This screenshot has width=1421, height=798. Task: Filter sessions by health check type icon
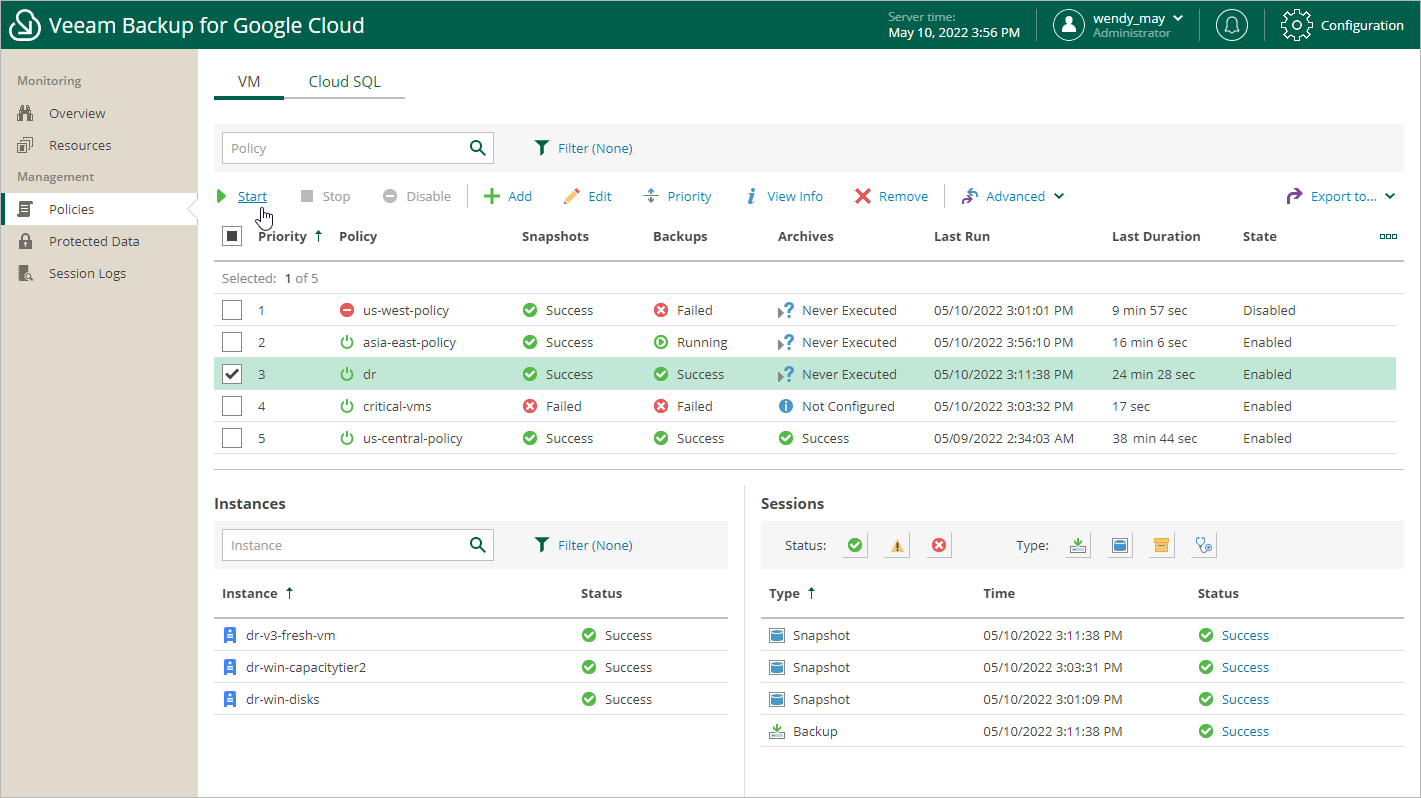[1204, 545]
